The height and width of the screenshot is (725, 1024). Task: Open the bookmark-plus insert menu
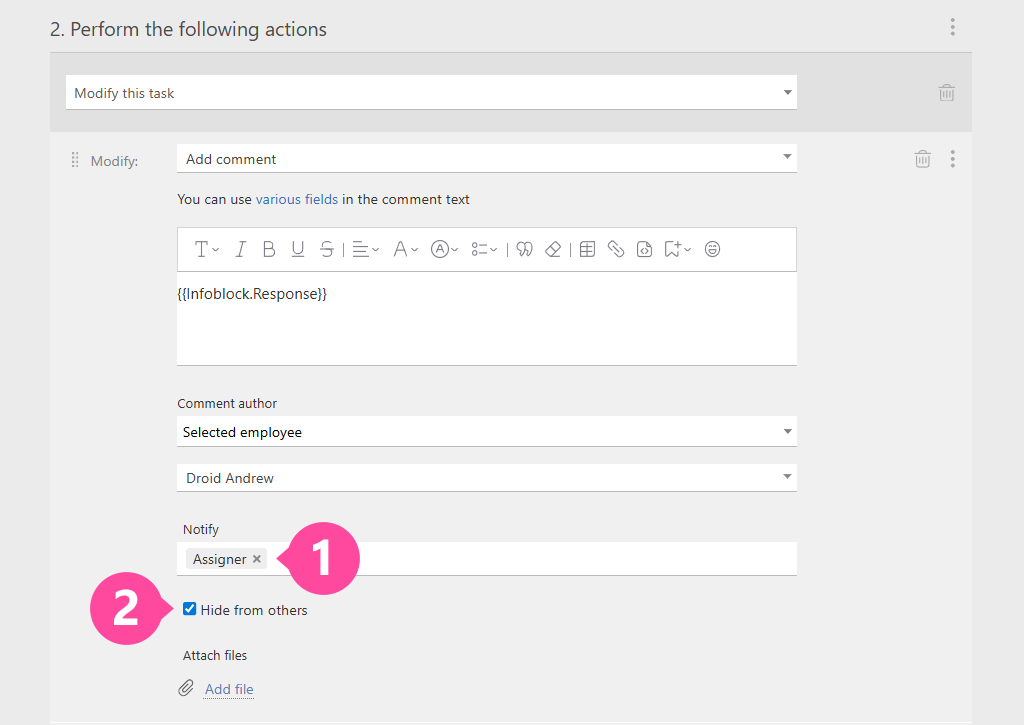point(677,249)
